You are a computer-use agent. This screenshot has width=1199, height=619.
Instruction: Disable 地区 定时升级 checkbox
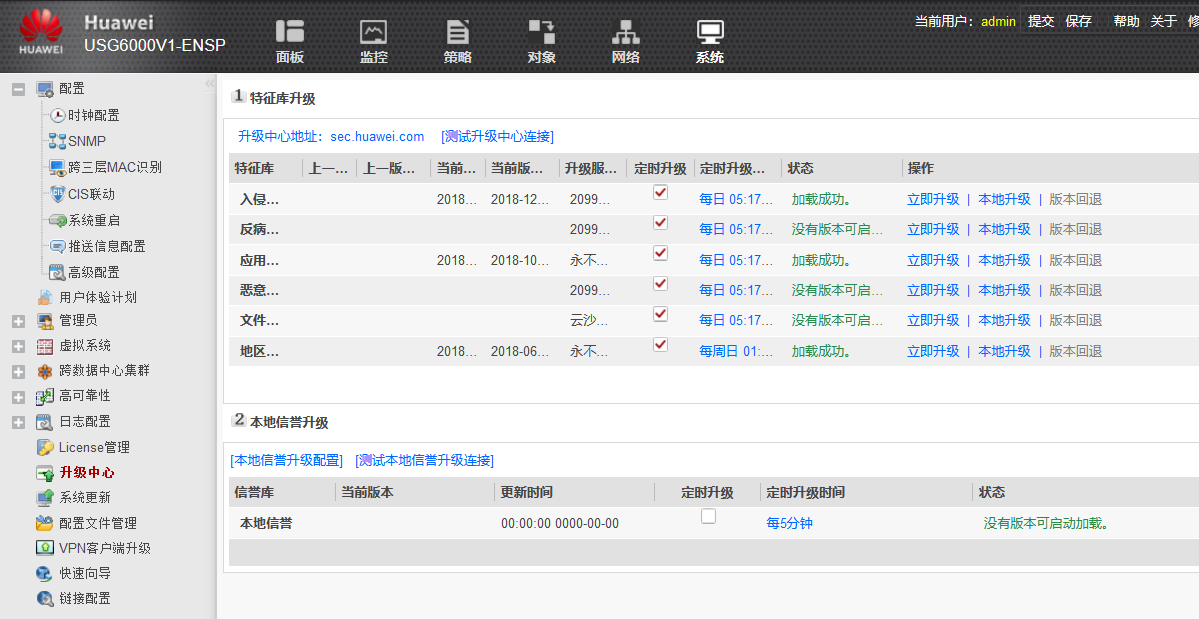pos(660,344)
